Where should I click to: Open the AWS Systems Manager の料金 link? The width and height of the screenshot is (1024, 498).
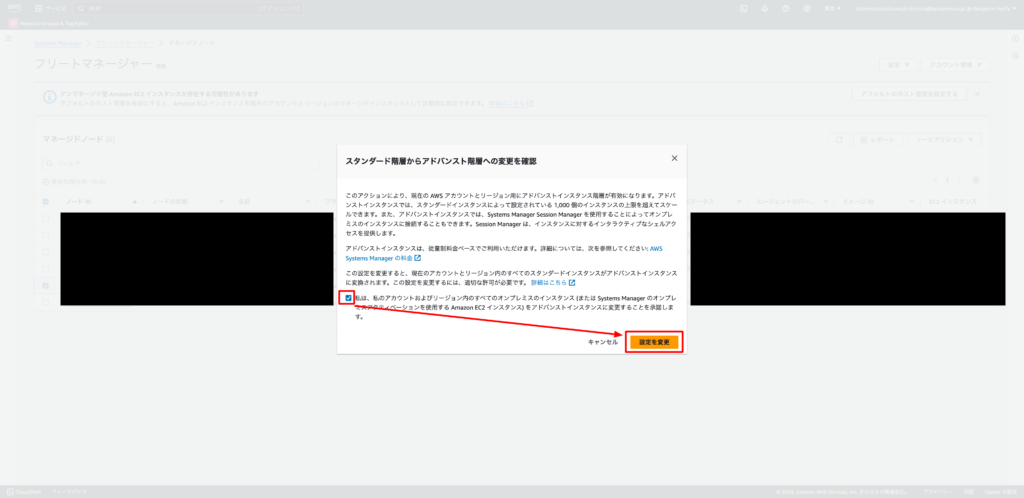coord(504,253)
